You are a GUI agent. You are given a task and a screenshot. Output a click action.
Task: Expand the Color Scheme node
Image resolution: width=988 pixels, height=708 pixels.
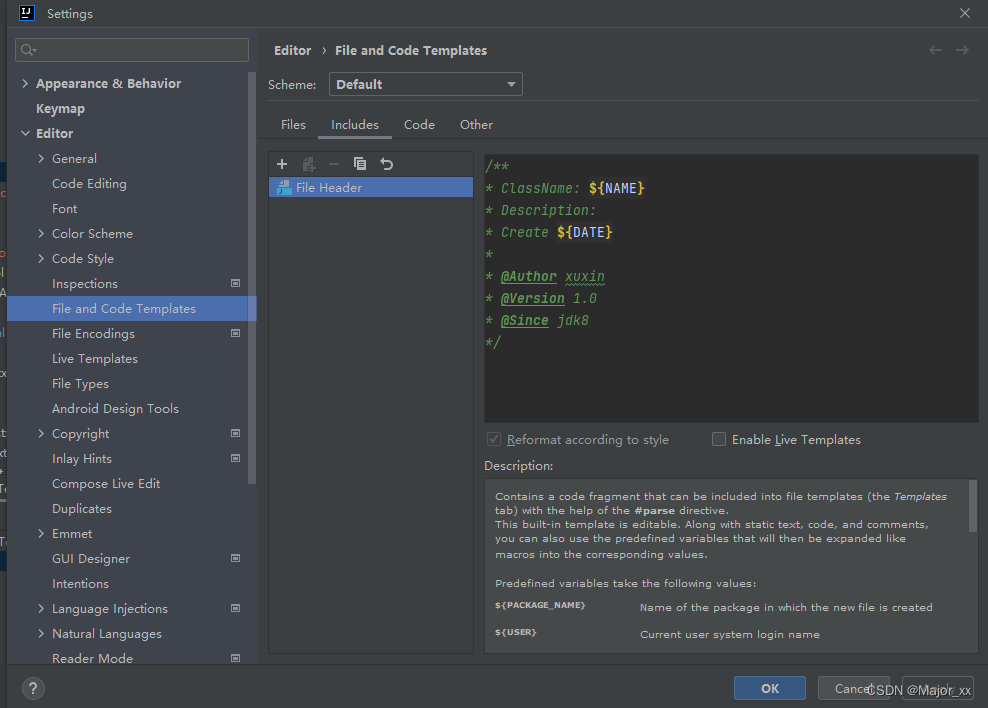(x=41, y=234)
